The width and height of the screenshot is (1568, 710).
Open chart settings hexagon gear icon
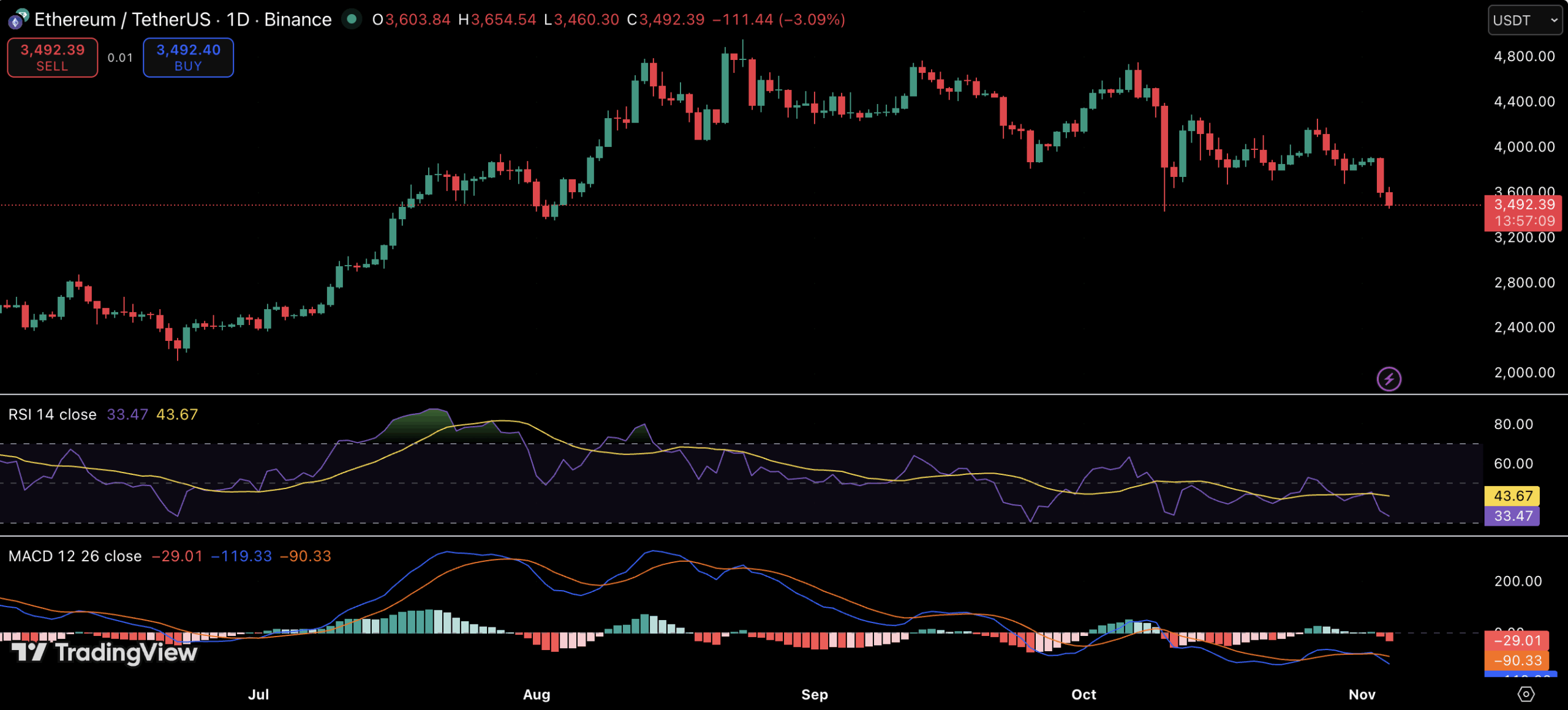point(1526,694)
